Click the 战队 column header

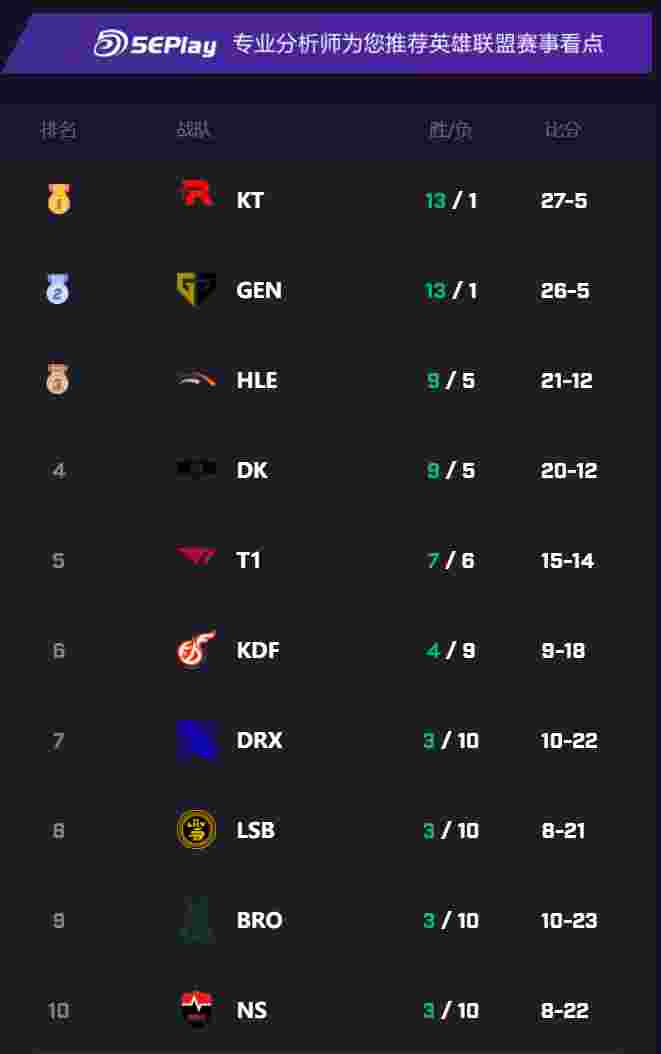[x=194, y=130]
